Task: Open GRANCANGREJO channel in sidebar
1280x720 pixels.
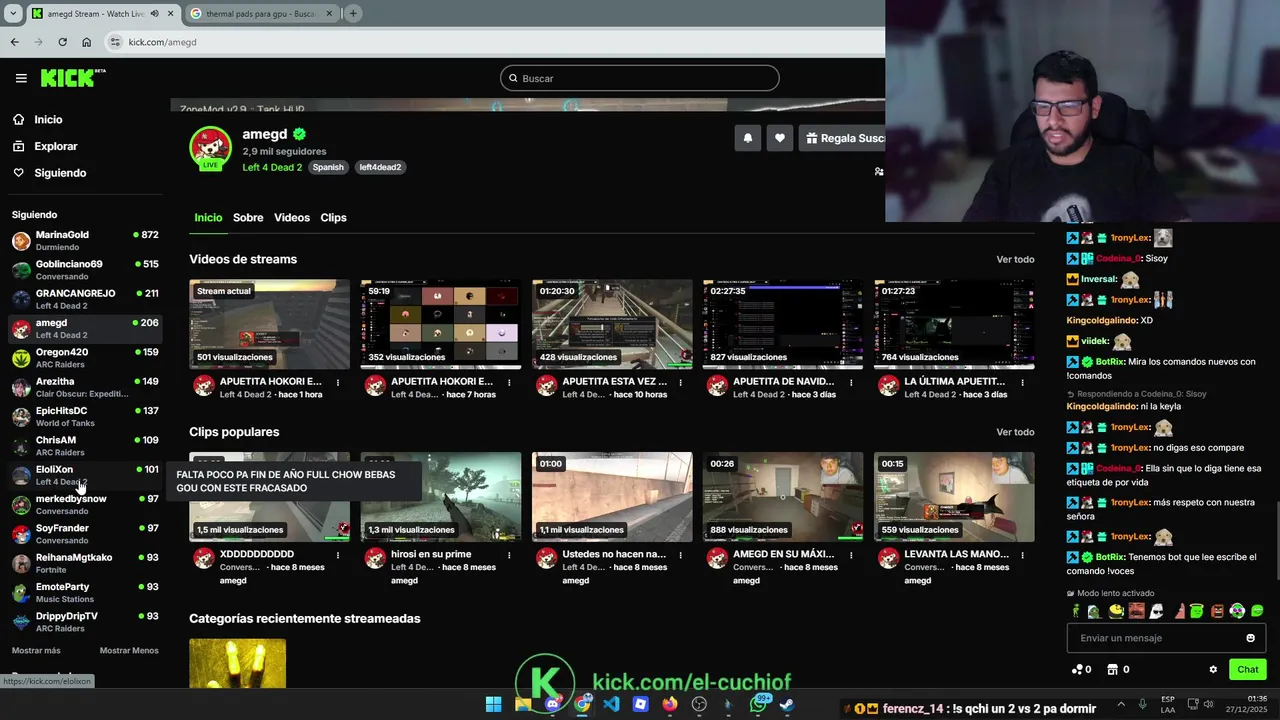Action: 85,299
